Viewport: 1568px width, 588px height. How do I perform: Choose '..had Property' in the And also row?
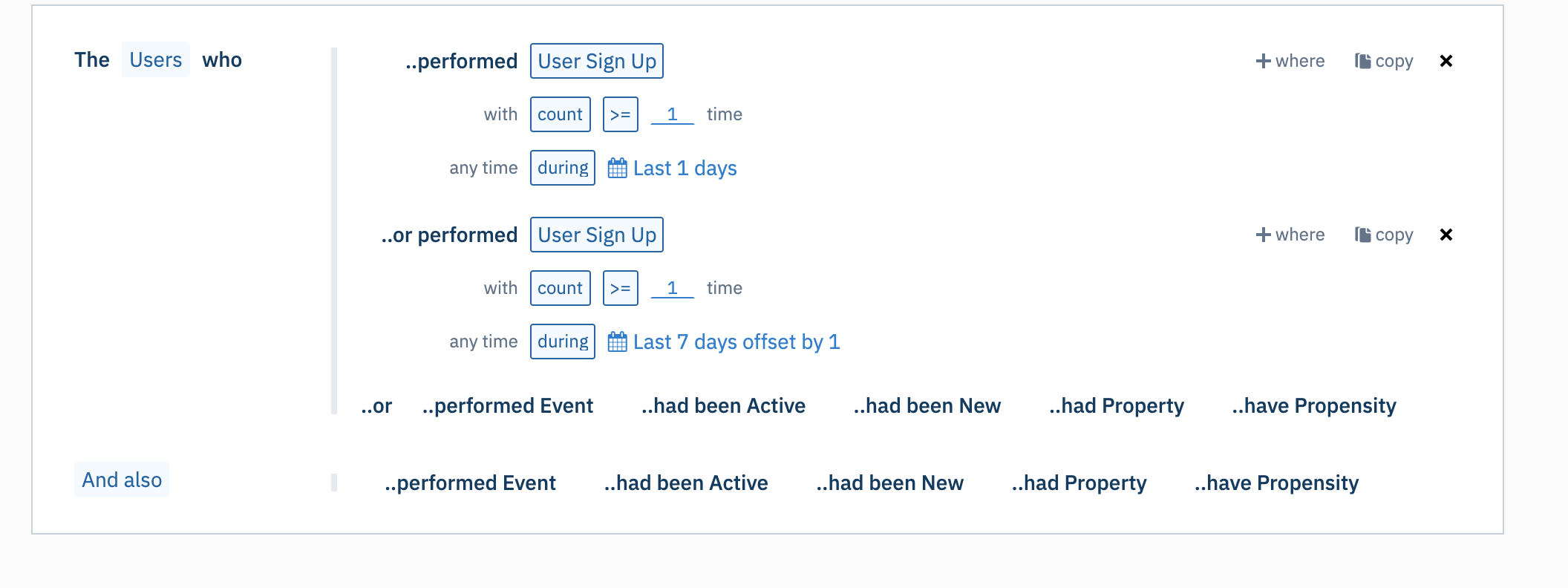(x=1079, y=483)
